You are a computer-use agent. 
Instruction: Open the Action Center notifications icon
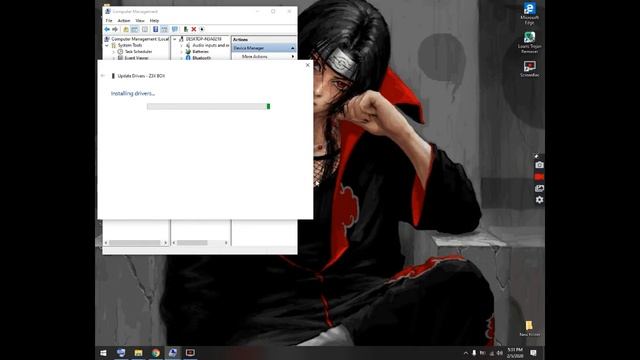(533, 353)
